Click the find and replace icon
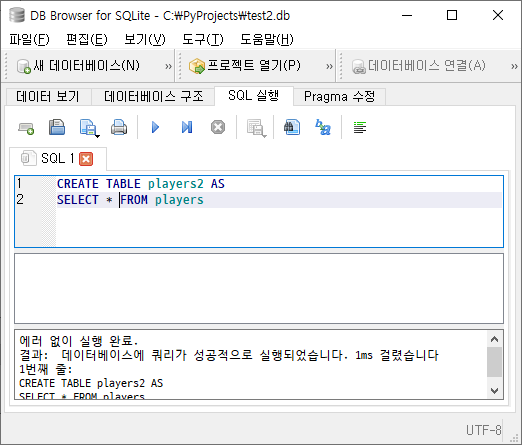The height and width of the screenshot is (445, 522). [x=323, y=127]
